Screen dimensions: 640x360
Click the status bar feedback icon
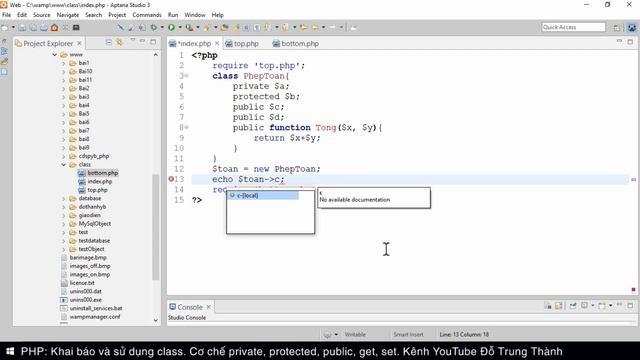coord(327,335)
